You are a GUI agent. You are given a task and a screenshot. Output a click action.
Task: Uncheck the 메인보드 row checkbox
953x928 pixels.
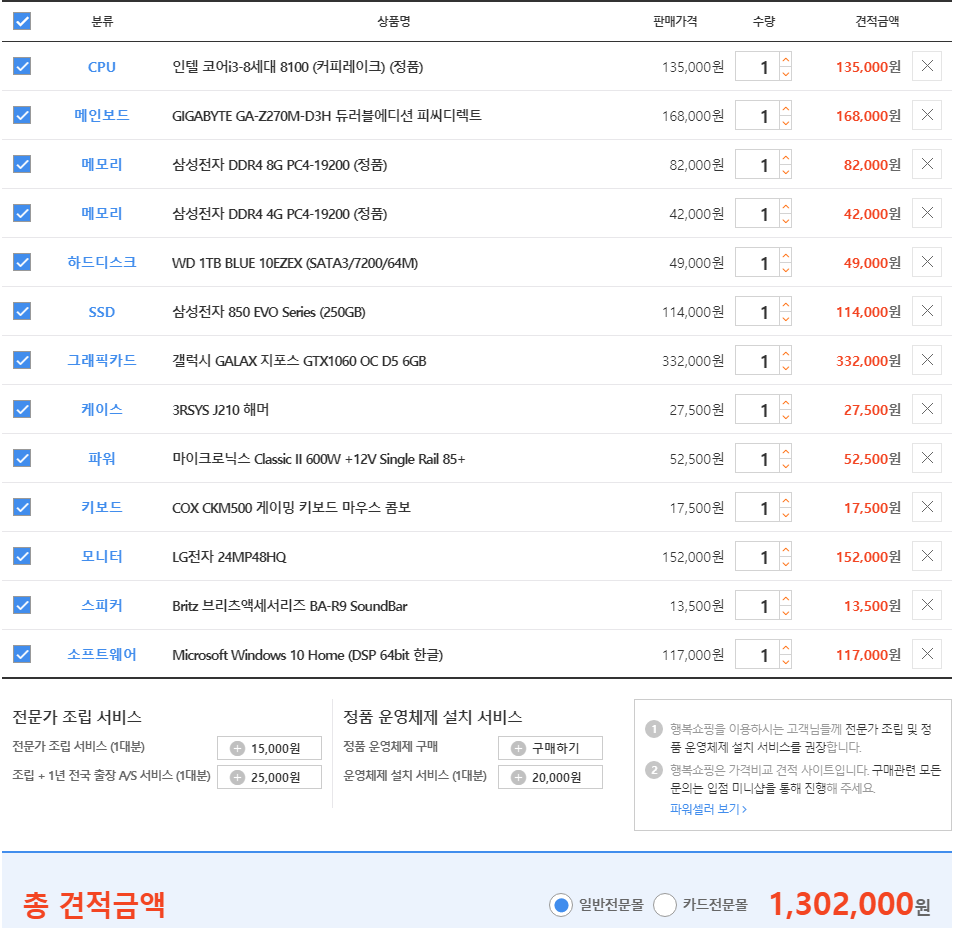pyautogui.click(x=22, y=115)
